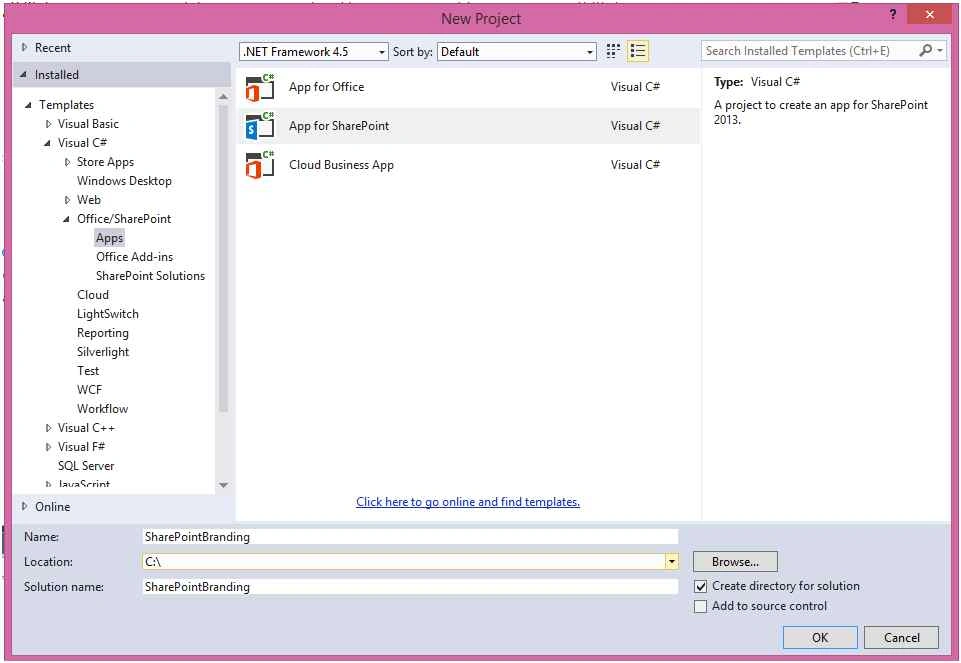Select the Reporting category
This screenshot has height=663, width=961.
click(x=102, y=333)
